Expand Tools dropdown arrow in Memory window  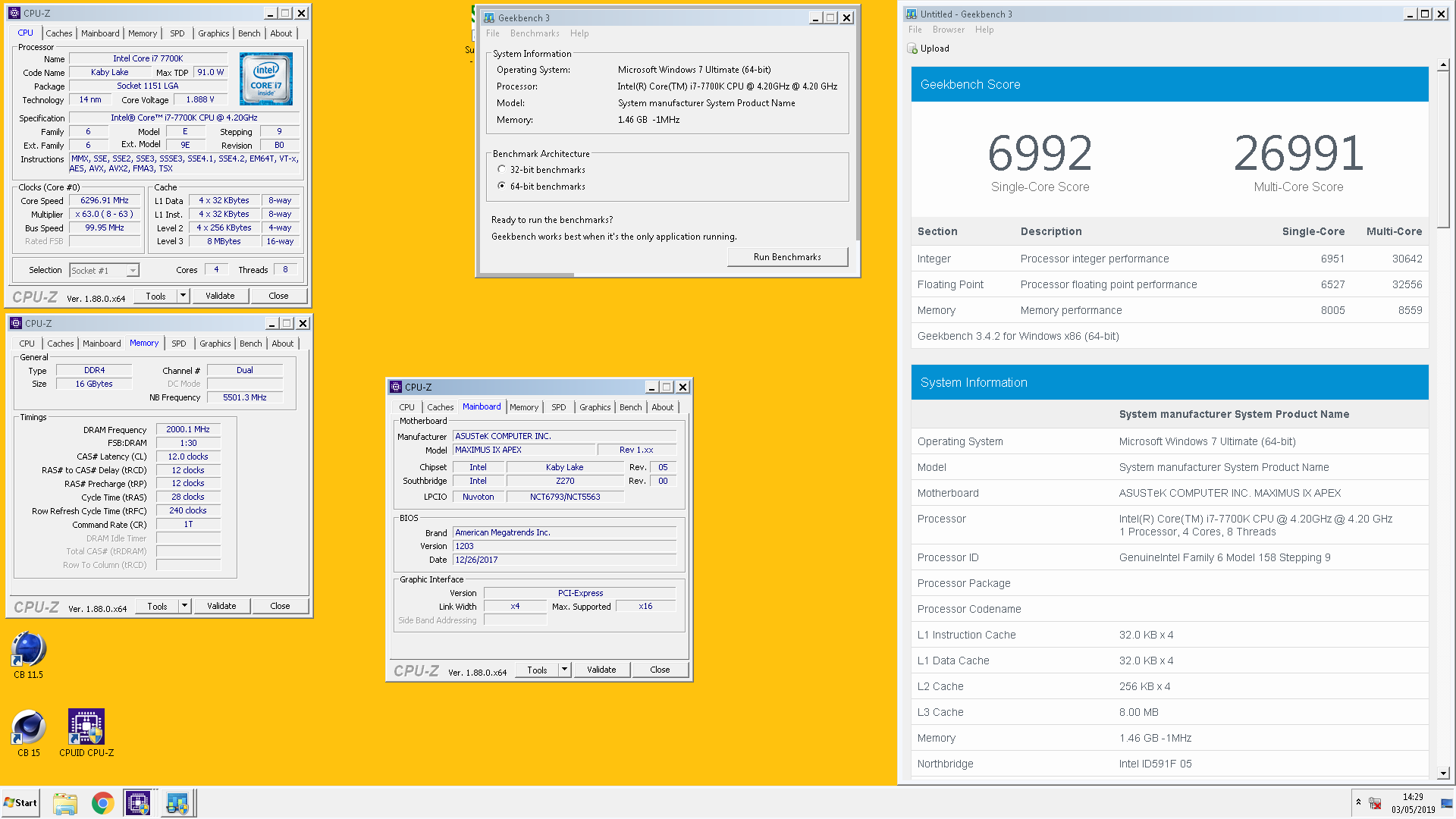[184, 606]
